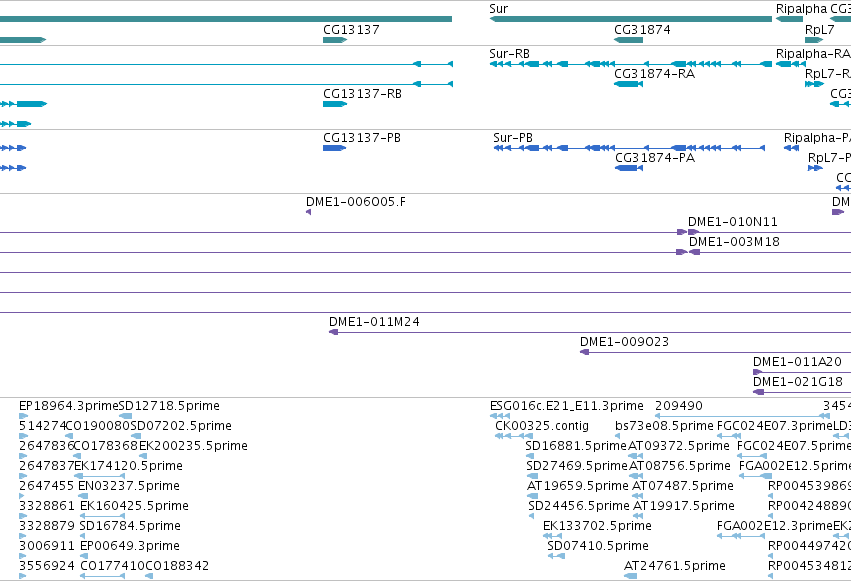Select the 209490 EST span line

[x=742, y=416]
